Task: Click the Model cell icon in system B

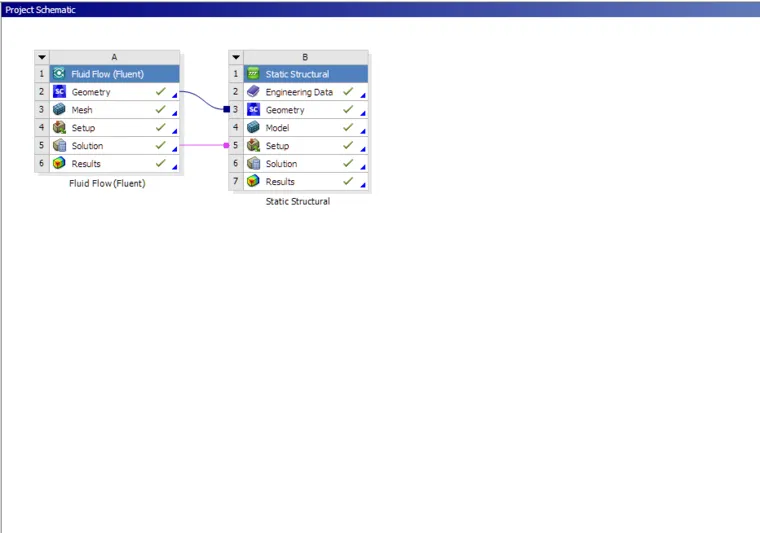Action: [x=253, y=127]
